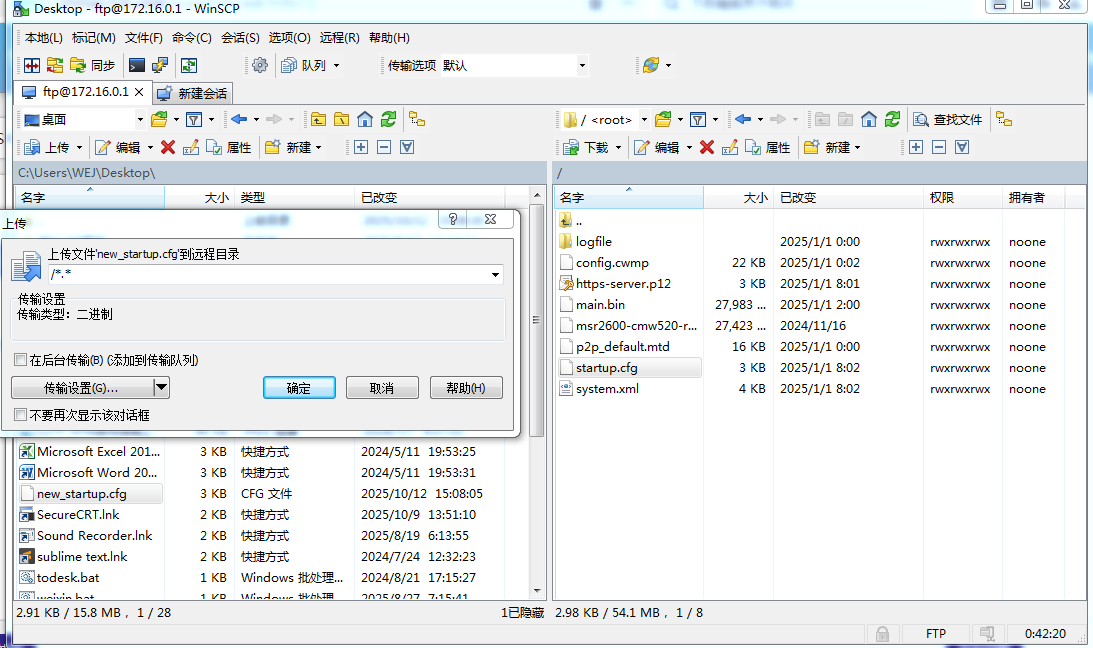The image size is (1093, 648).
Task: Open the Queue (队列) dropdown arrow
Action: [336, 65]
